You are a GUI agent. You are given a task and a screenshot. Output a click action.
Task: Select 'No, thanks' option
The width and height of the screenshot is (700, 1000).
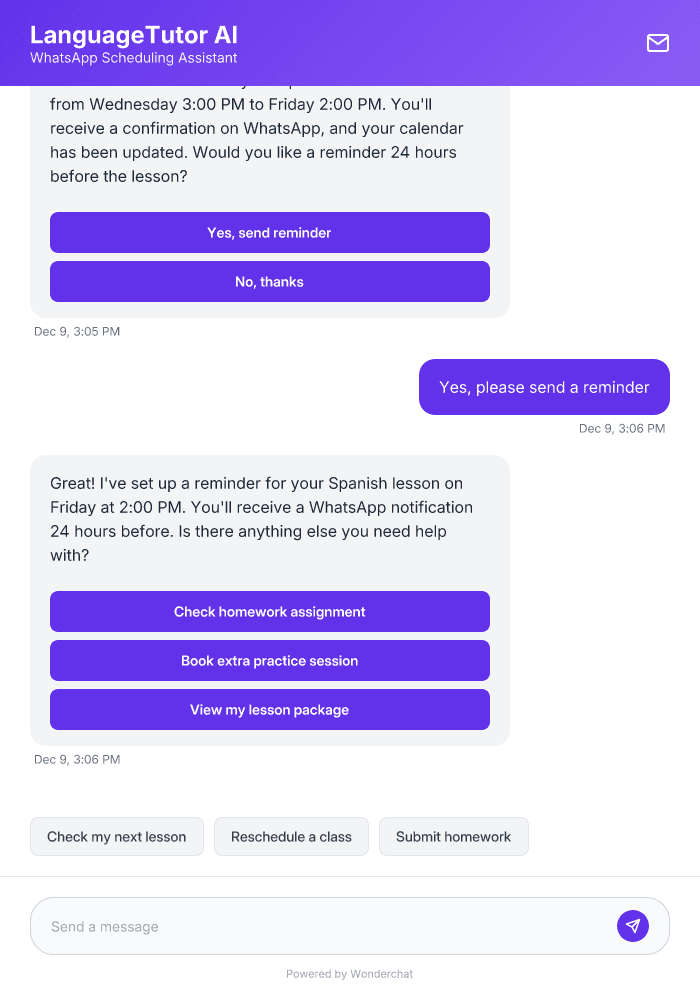click(269, 281)
